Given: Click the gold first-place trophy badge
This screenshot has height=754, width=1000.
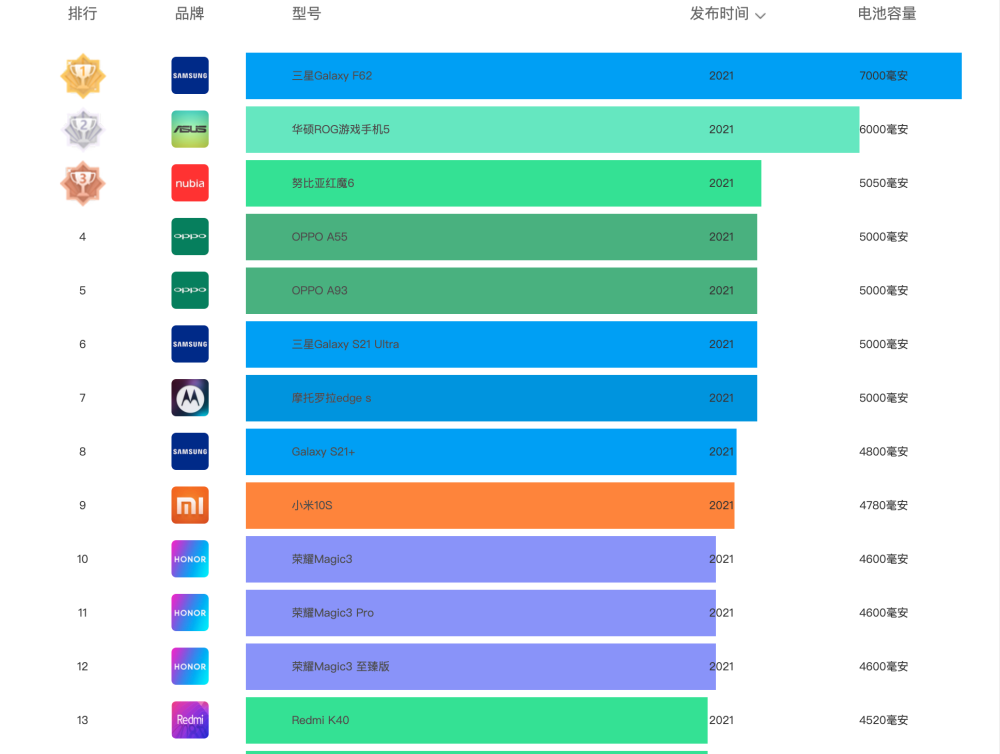Looking at the screenshot, I should tap(83, 76).
